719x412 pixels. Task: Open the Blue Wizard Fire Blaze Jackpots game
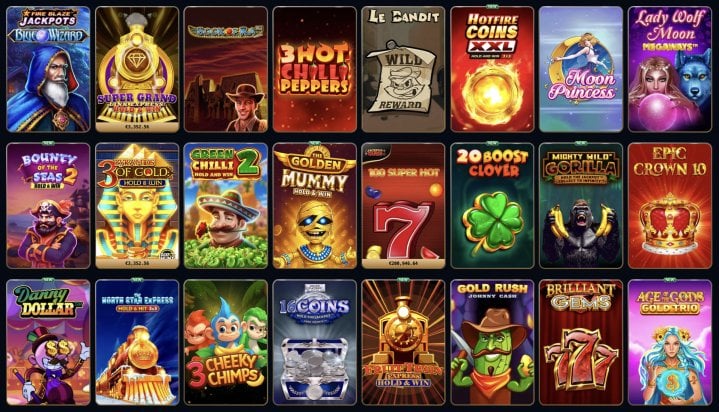click(x=48, y=69)
